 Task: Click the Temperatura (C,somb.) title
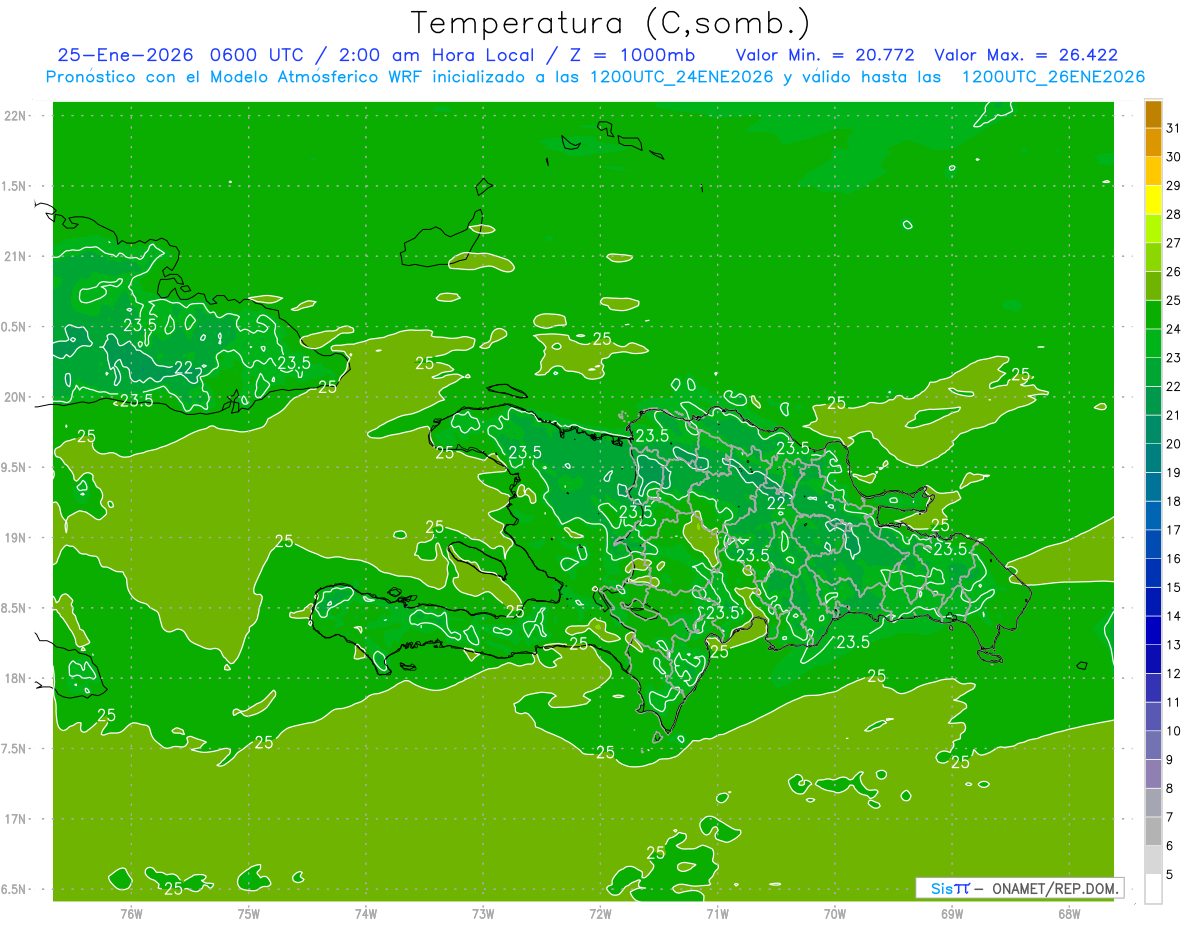[x=610, y=22]
